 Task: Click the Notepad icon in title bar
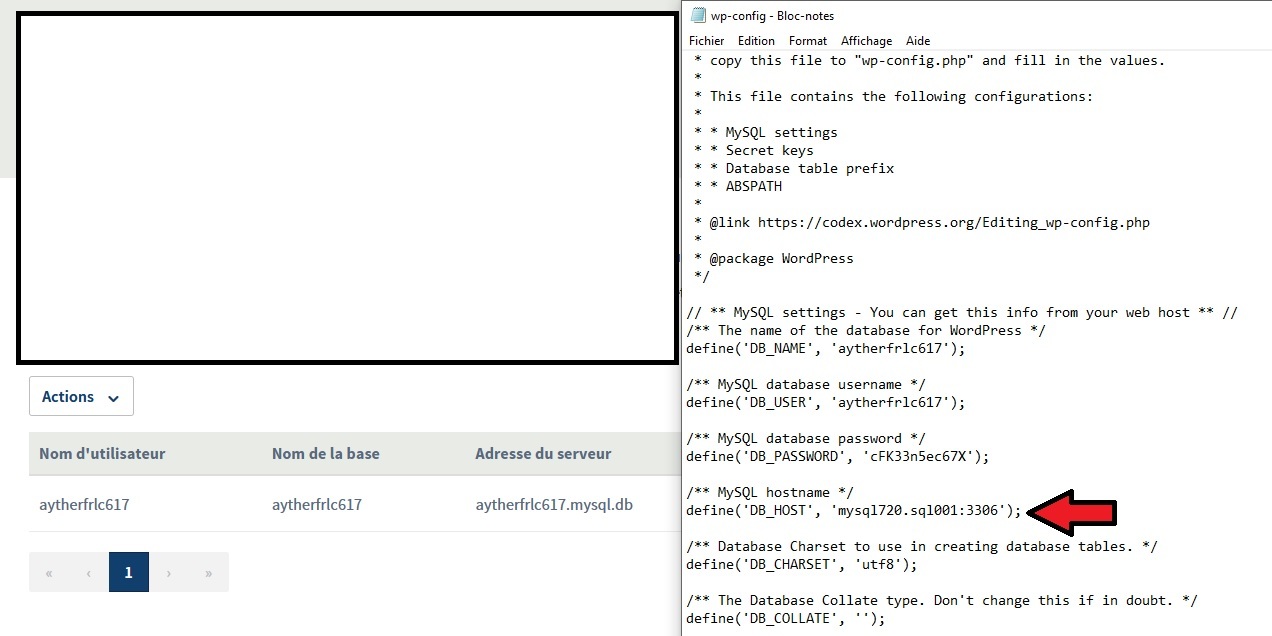tap(697, 15)
